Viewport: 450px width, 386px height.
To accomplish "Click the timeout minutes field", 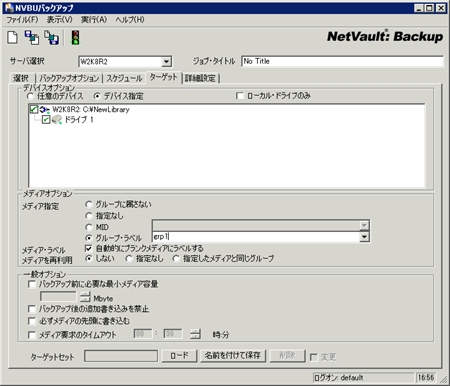I will [173, 334].
